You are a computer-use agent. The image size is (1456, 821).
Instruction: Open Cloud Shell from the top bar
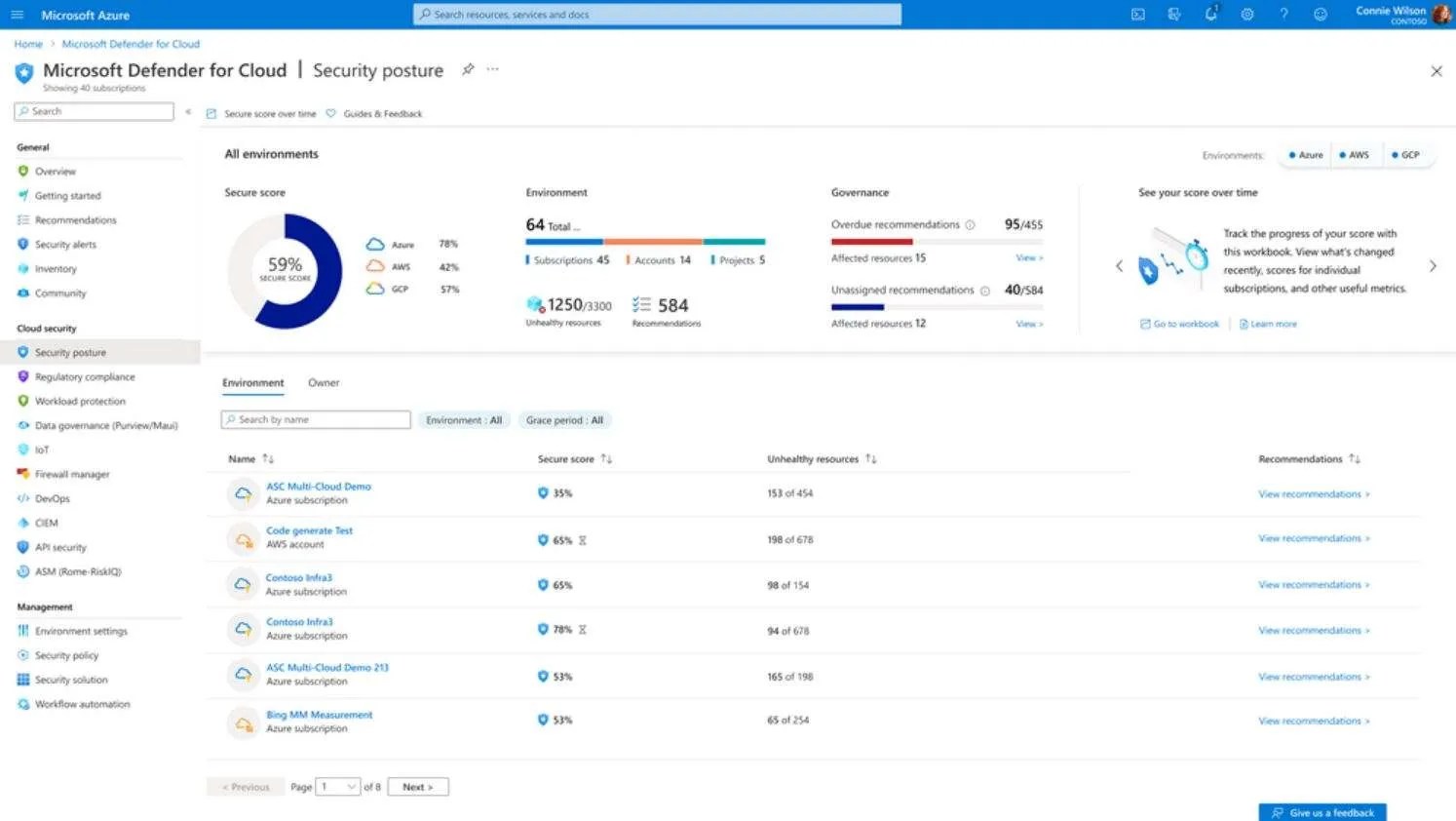click(x=1137, y=15)
